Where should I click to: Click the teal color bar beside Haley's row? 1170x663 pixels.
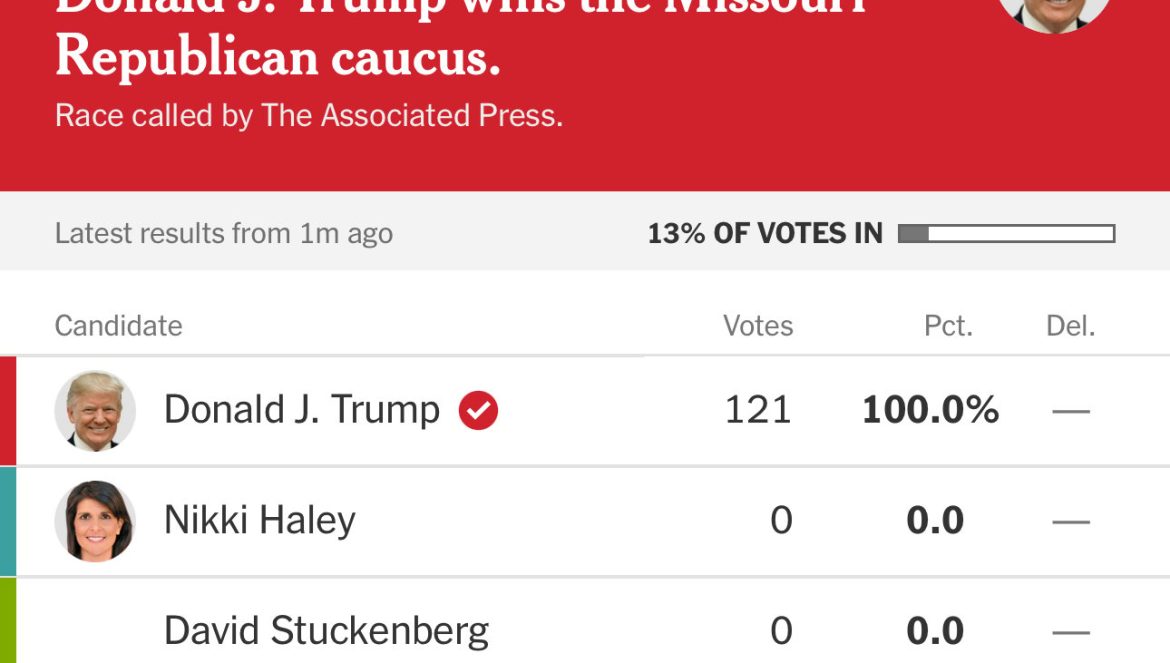(8, 521)
